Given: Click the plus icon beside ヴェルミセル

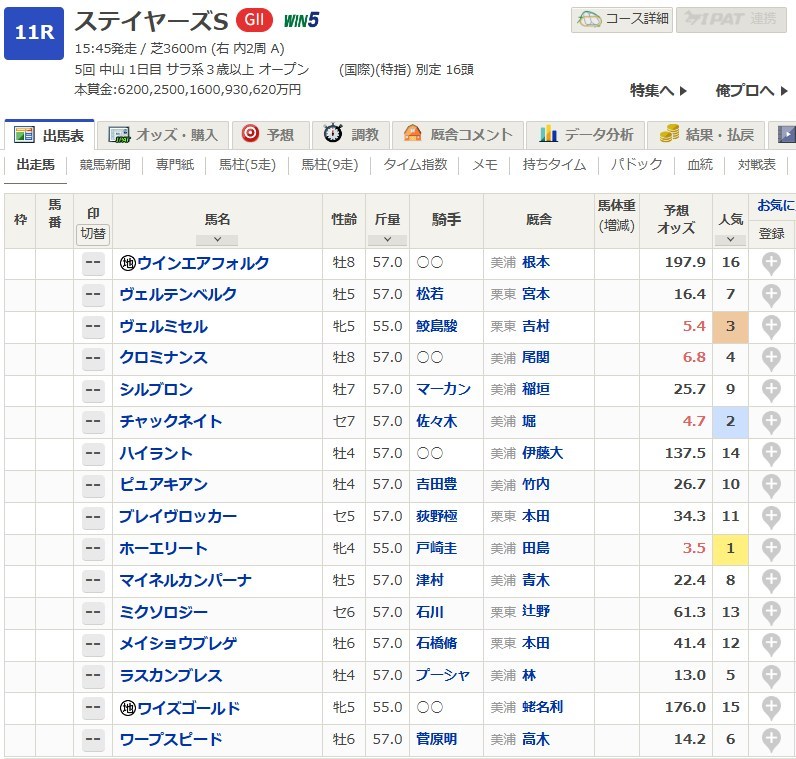Looking at the screenshot, I should [x=770, y=327].
